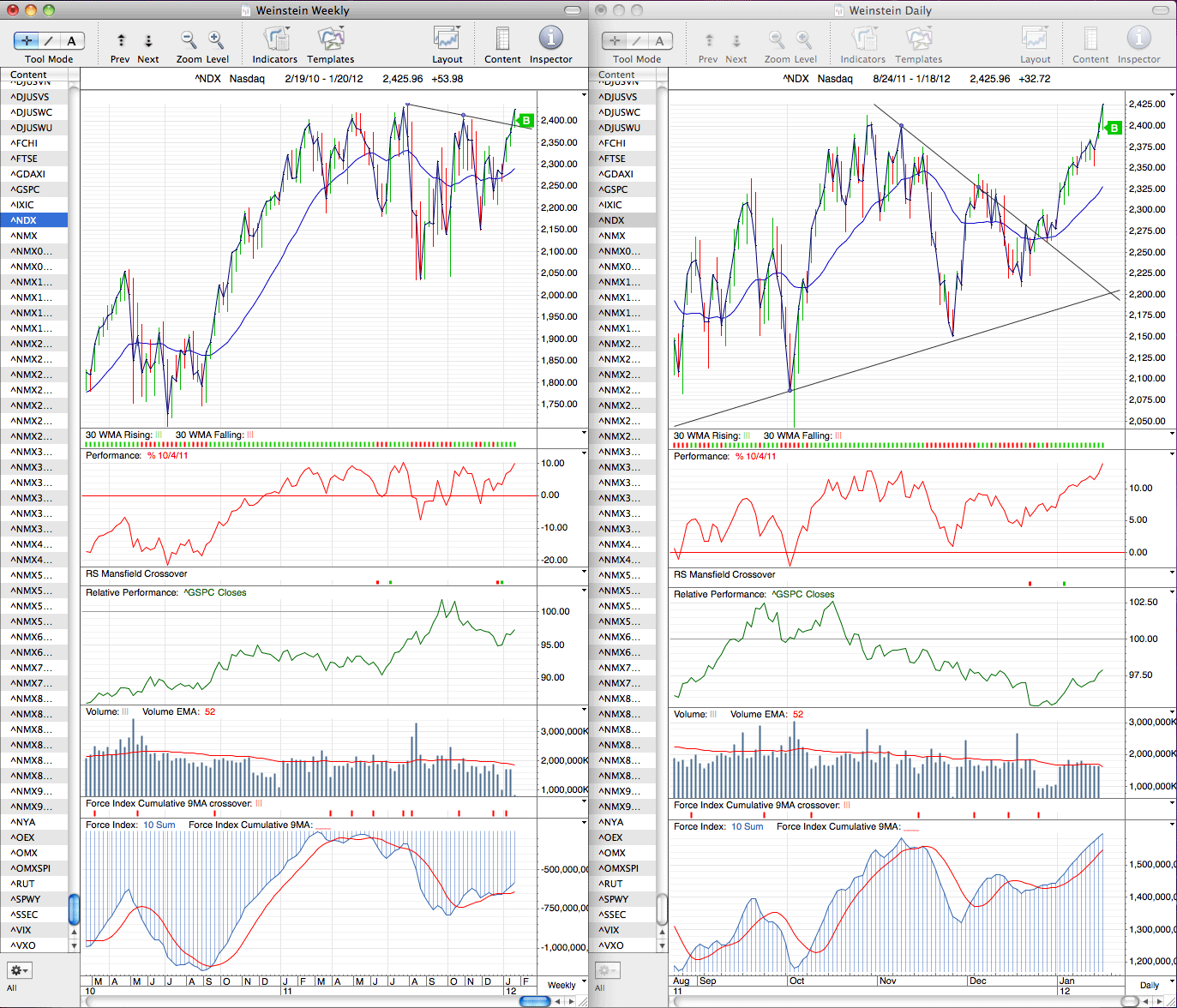Click ^GSPC Closes label in Weekly panel
This screenshot has height=1008, width=1177.
[215, 592]
